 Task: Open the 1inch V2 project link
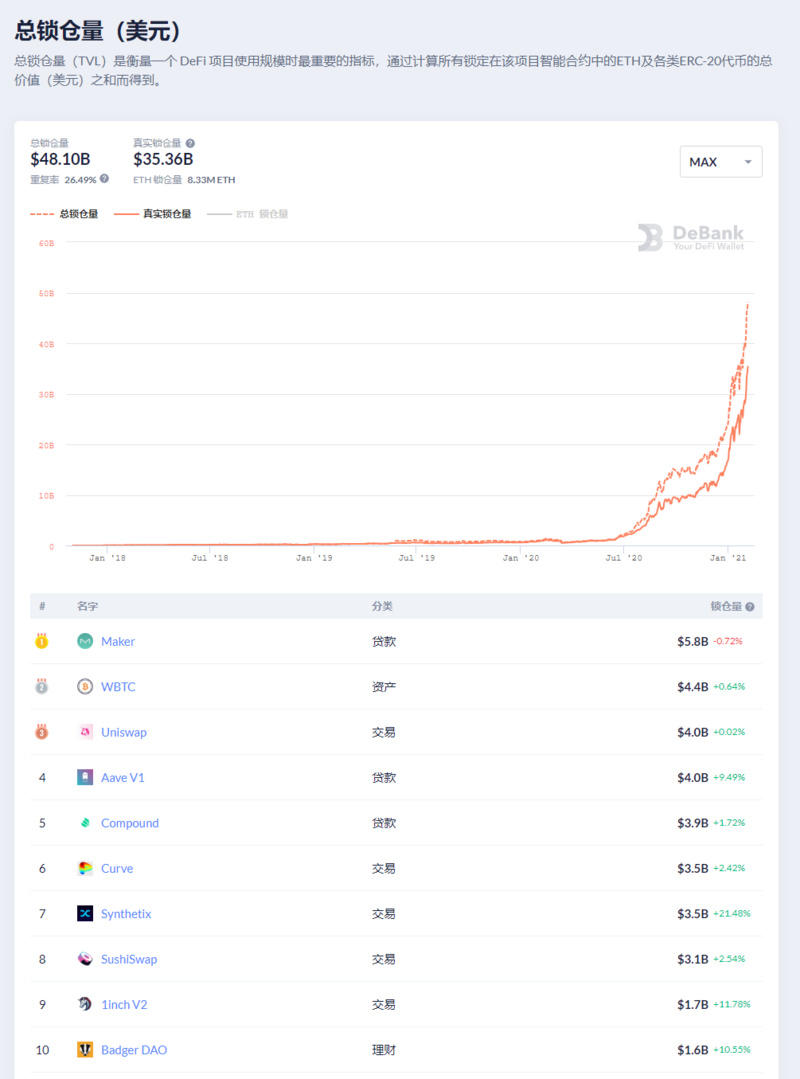124,1004
